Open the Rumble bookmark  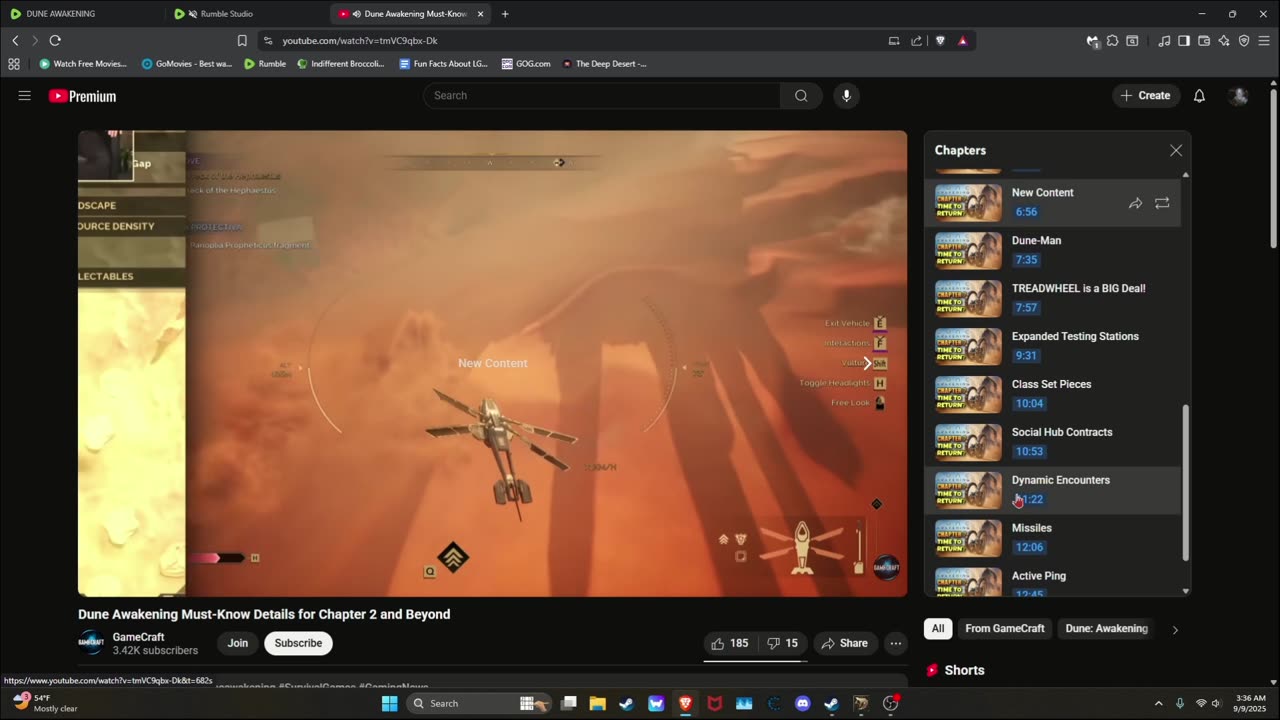(x=265, y=63)
